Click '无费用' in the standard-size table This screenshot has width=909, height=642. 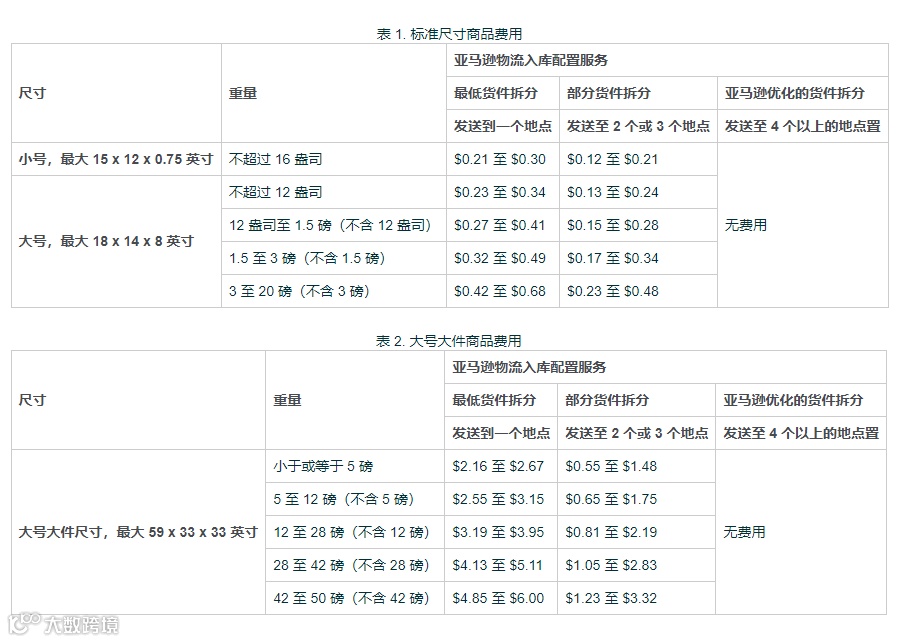746,225
